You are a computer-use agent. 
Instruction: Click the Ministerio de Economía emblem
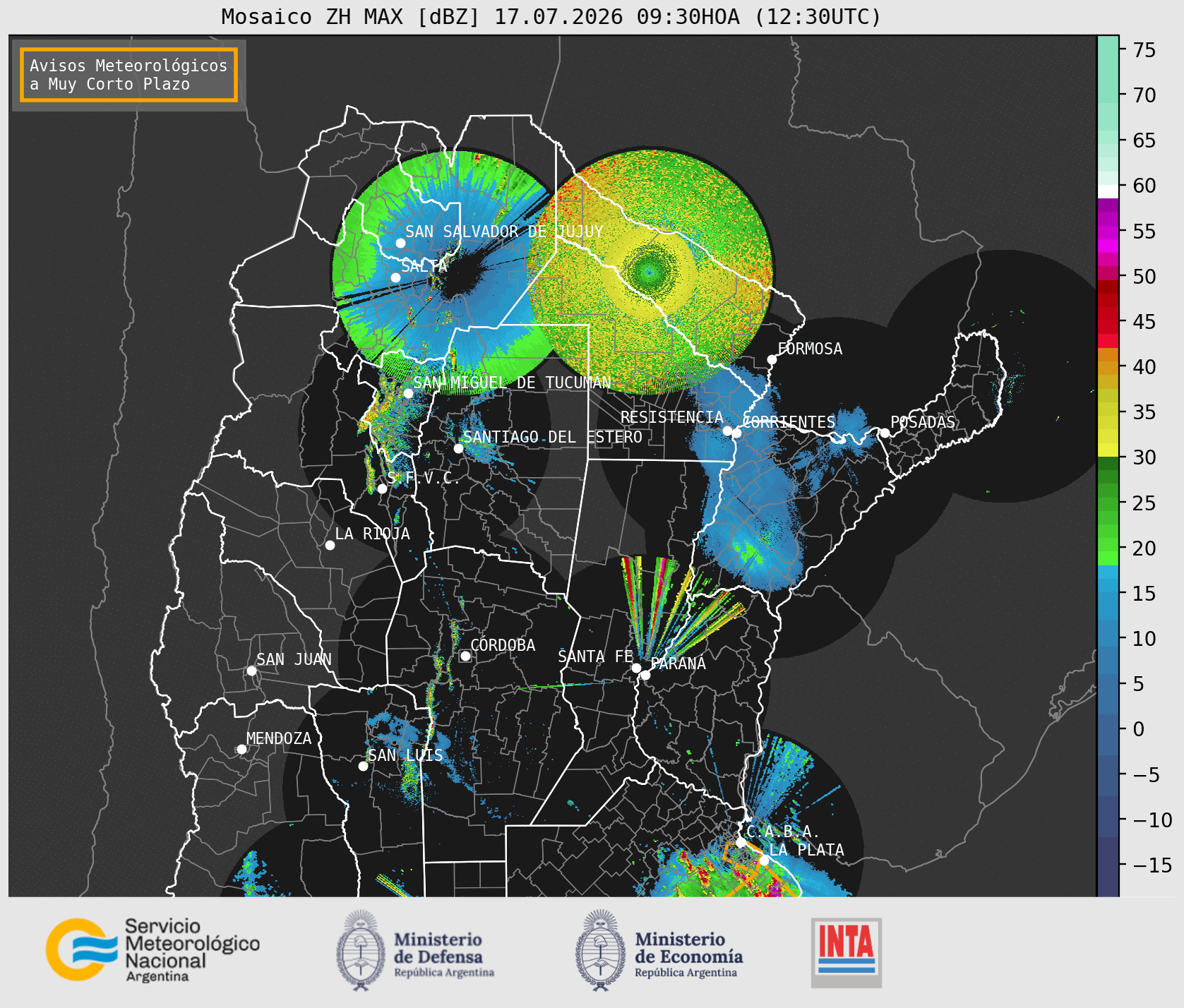click(x=602, y=950)
